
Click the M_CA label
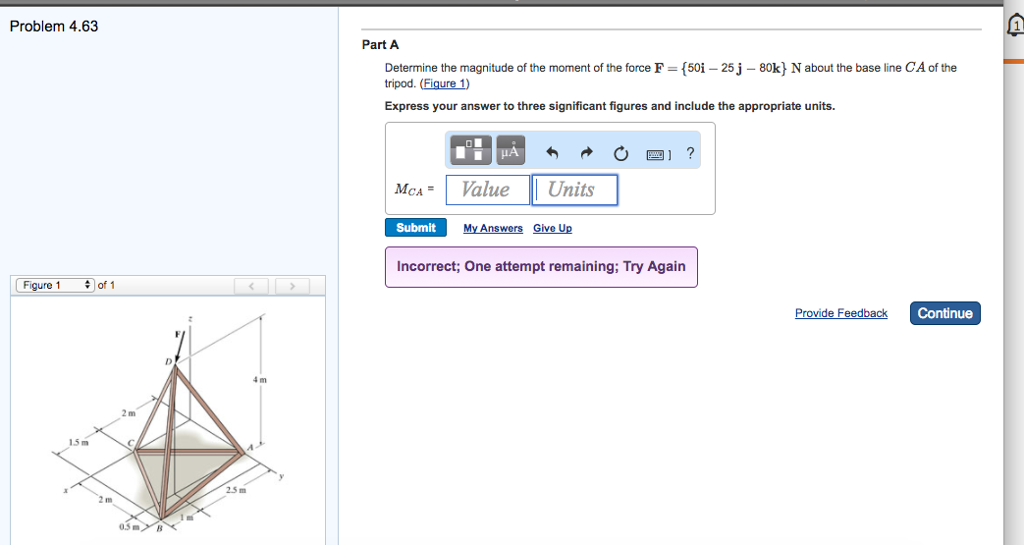coord(414,190)
